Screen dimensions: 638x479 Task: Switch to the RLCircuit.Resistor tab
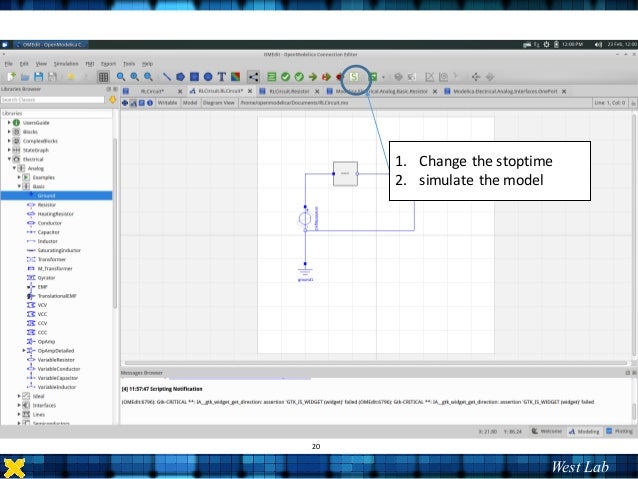pyautogui.click(x=290, y=89)
